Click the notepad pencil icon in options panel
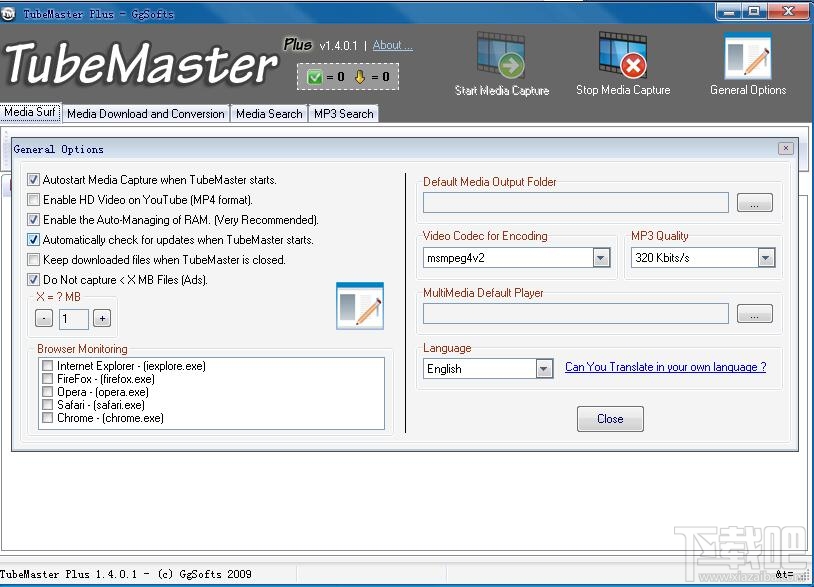Screen dimensions: 814x587 tap(360, 306)
